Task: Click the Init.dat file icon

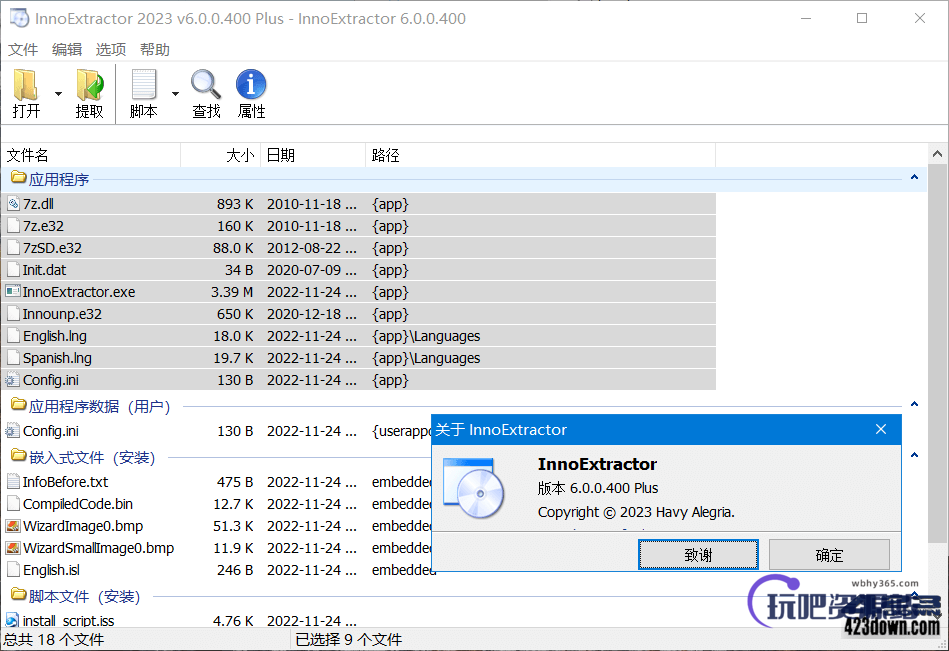Action: 13,270
